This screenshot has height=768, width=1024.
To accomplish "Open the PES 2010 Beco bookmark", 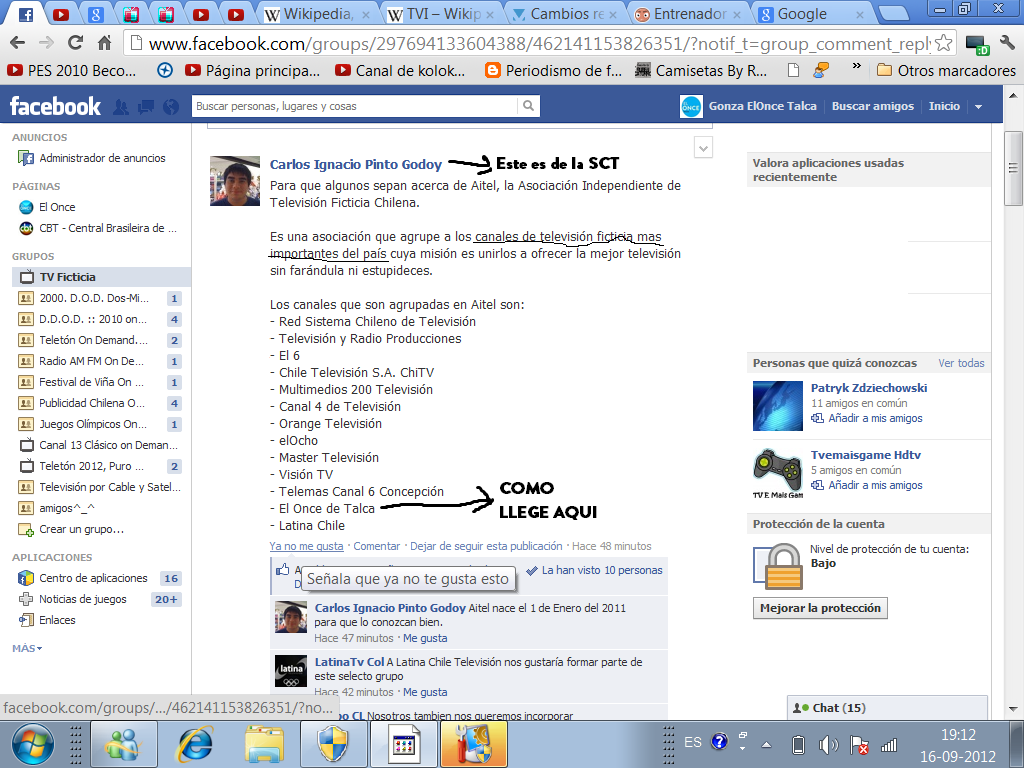I will click(x=72, y=70).
